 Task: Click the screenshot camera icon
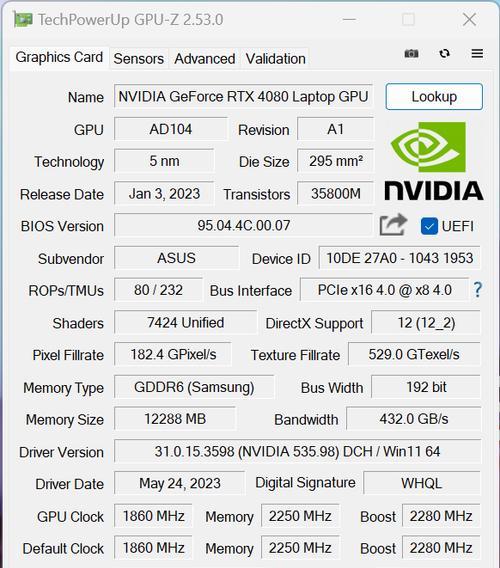pyautogui.click(x=411, y=54)
